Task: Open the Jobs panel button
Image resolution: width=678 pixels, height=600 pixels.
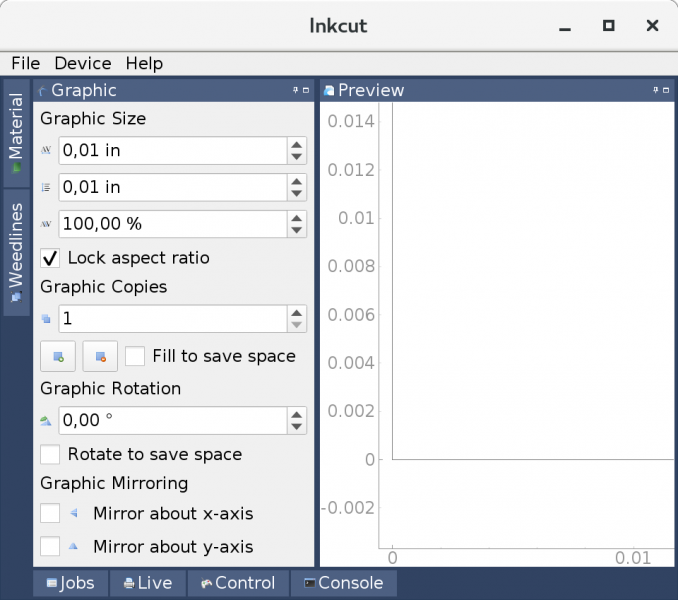Action: tap(70, 583)
